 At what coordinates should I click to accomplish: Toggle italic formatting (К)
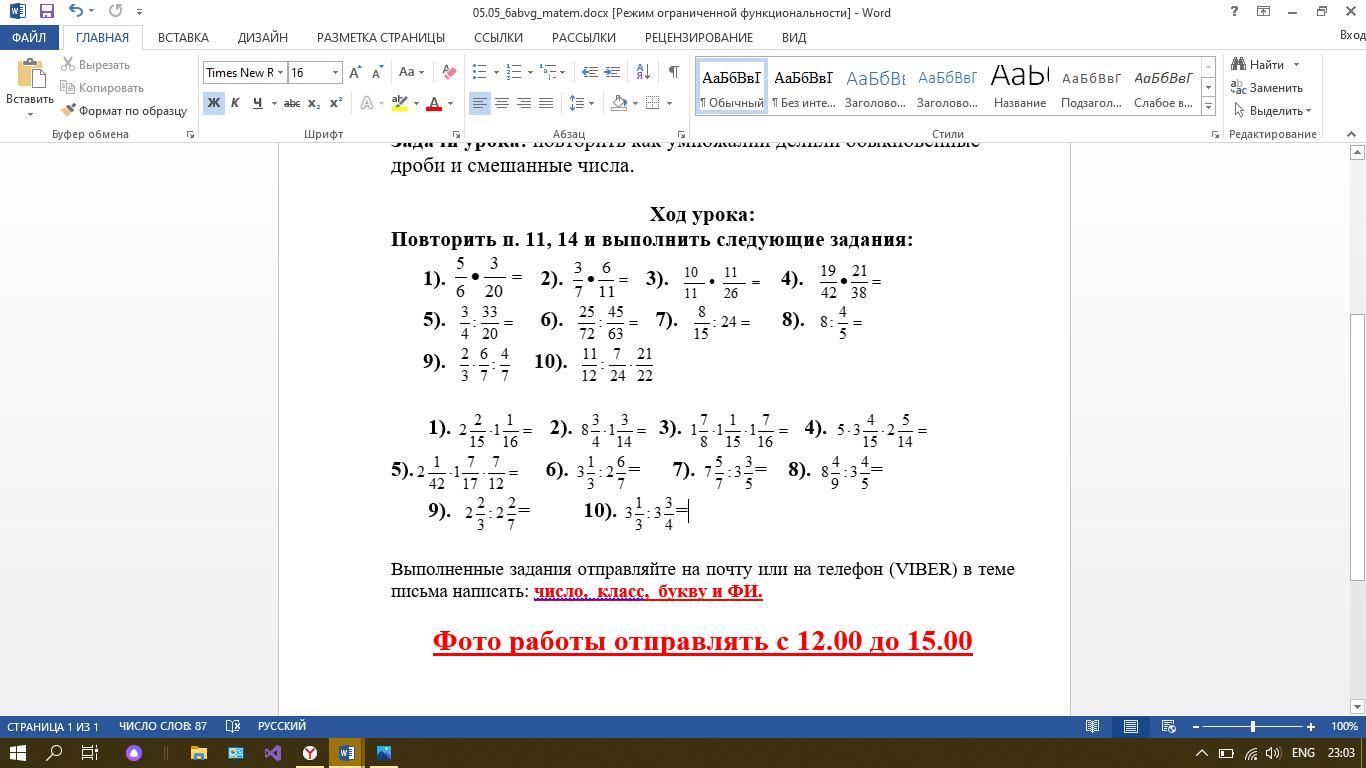click(235, 103)
